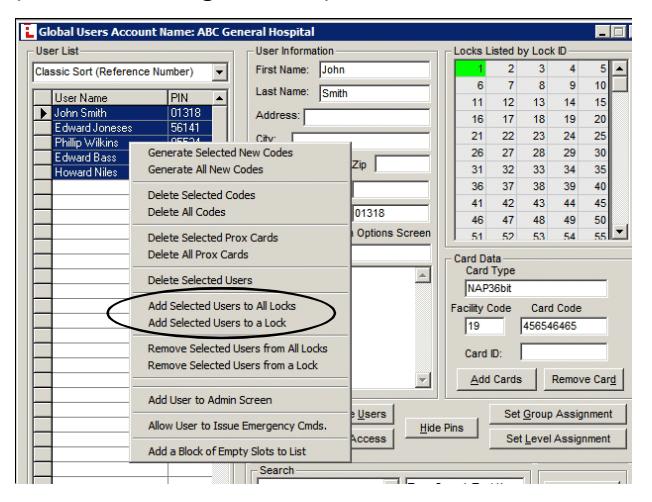Click the User List scroll up arrow
Screen dimensions: 652x502
pyautogui.click(x=220, y=98)
